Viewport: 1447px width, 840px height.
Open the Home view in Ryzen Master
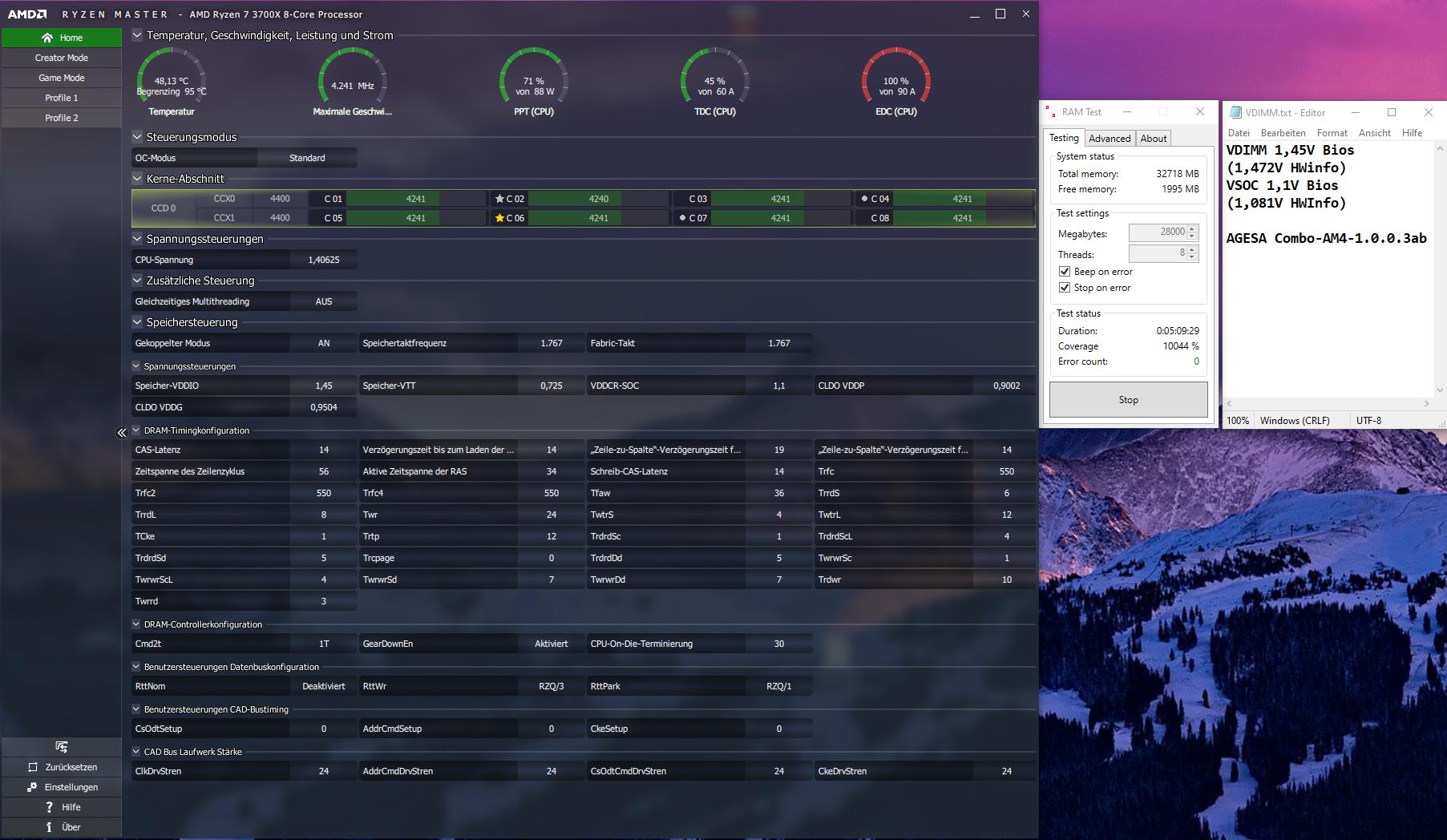point(62,38)
